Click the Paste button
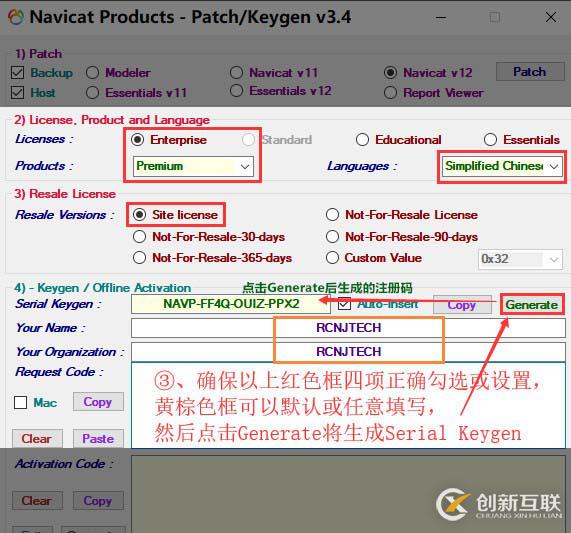571x533 pixels. [98, 438]
